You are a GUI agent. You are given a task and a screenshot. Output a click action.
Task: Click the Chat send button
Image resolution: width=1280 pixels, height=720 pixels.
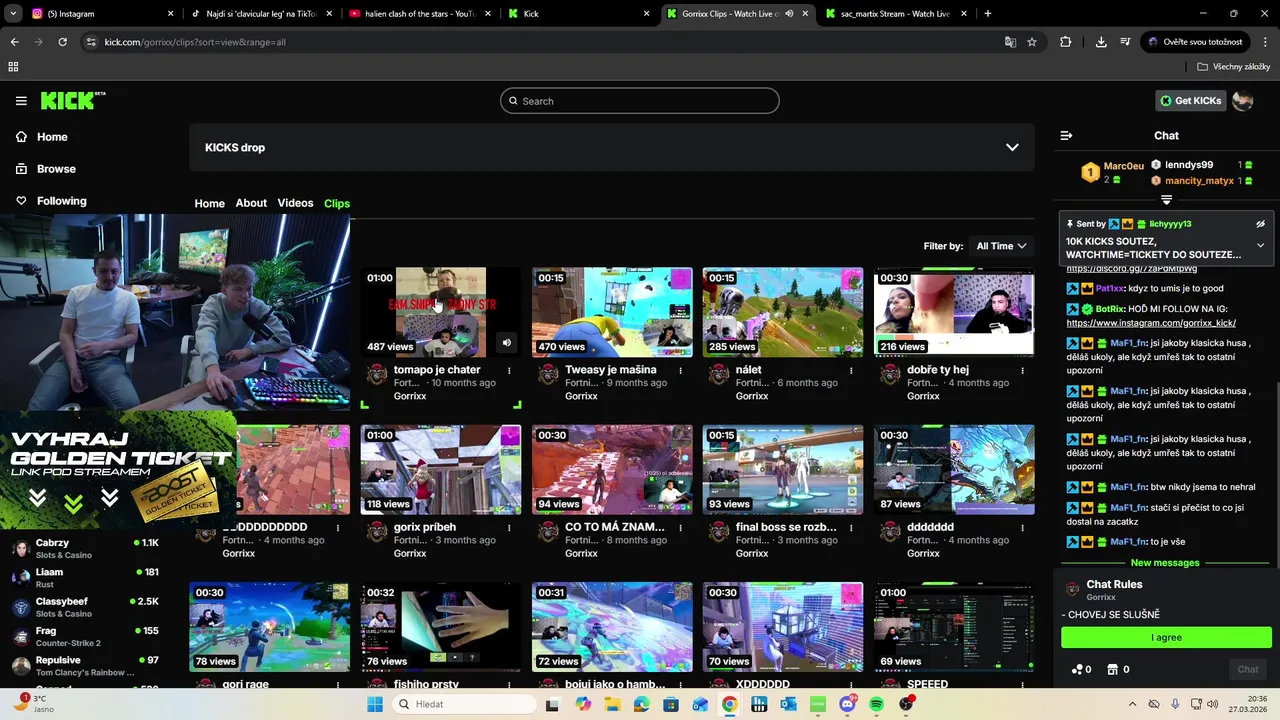(x=1248, y=670)
